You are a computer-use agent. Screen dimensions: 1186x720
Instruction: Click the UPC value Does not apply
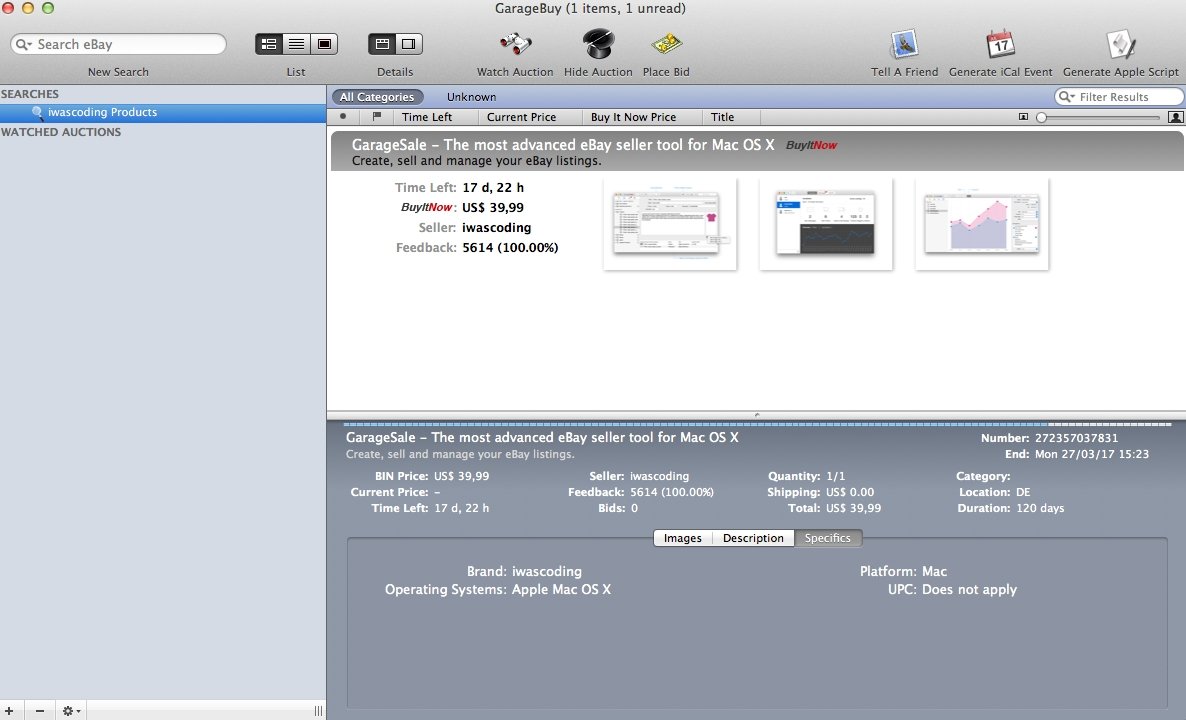(x=969, y=589)
